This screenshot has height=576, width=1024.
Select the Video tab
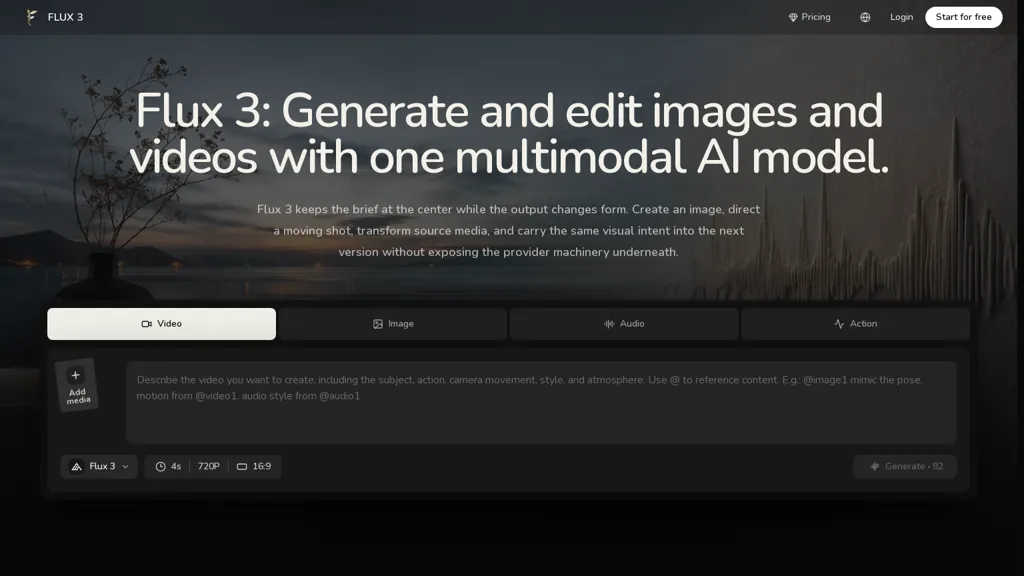point(161,324)
